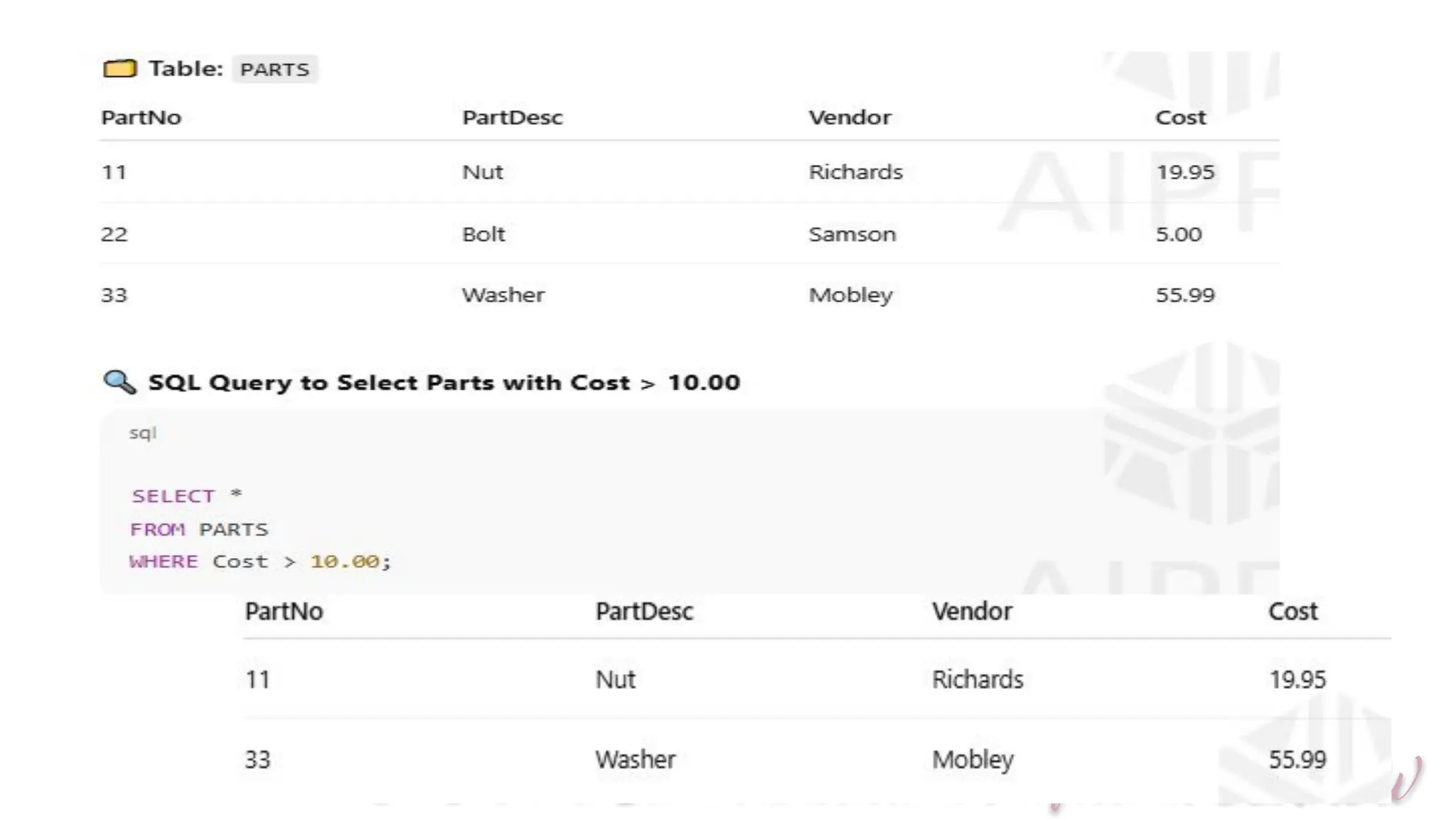Select the Bolt cell in the PARTS table

(x=483, y=234)
